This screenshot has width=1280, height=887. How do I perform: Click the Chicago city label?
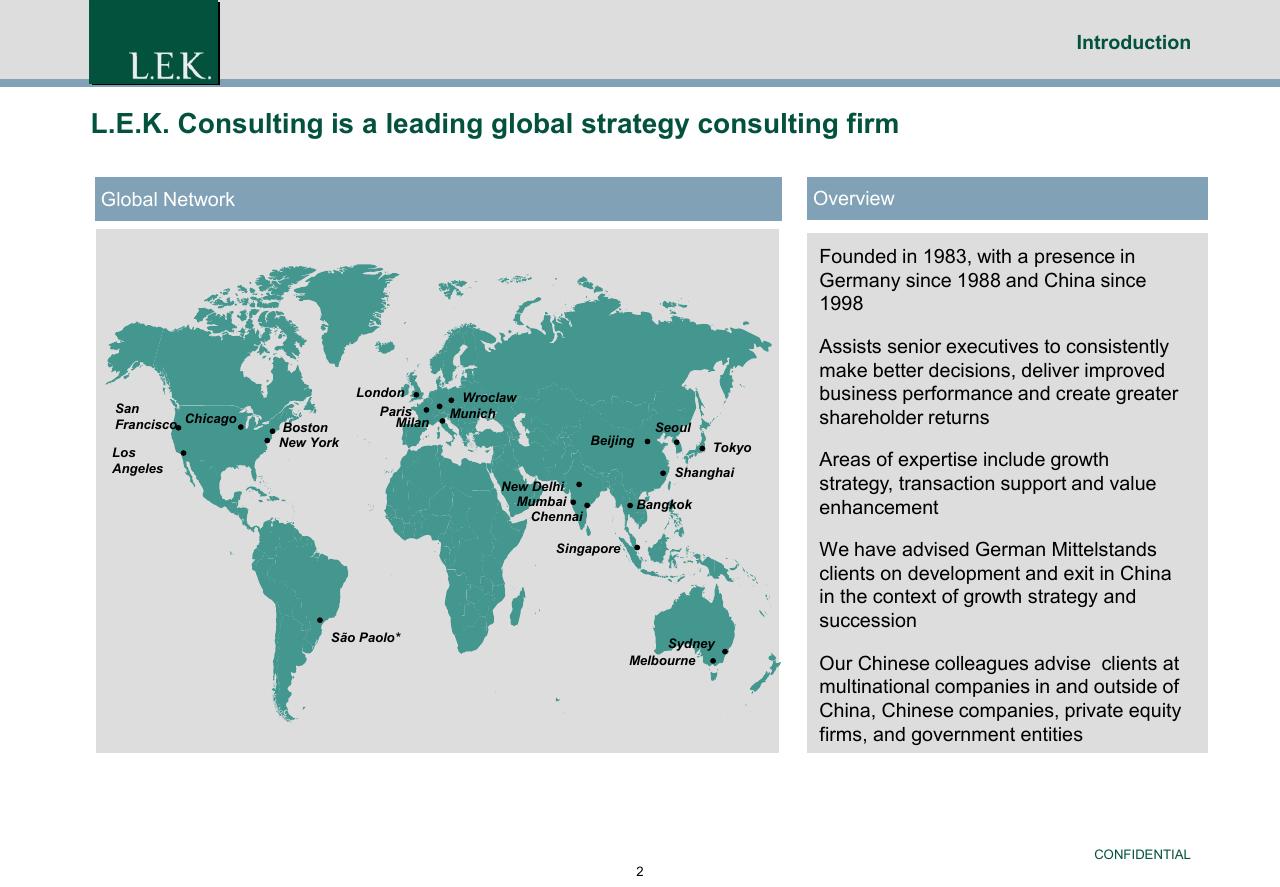(x=211, y=419)
